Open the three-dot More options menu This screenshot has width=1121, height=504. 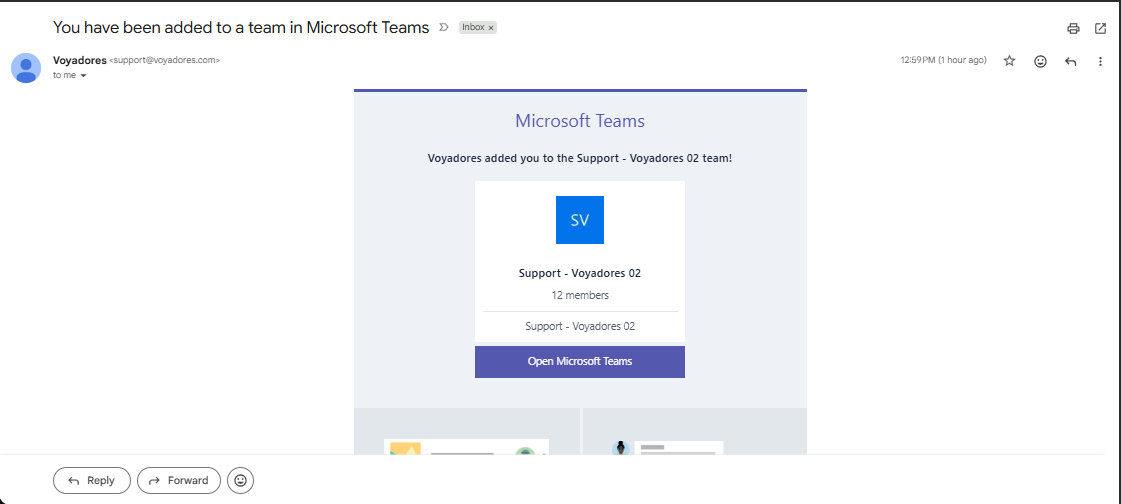coord(1100,61)
